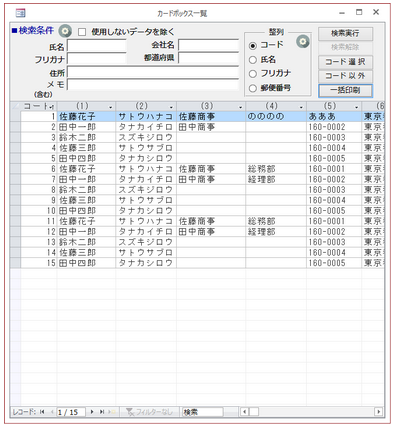Select row header of record 15
The image size is (396, 428).
[15, 263]
